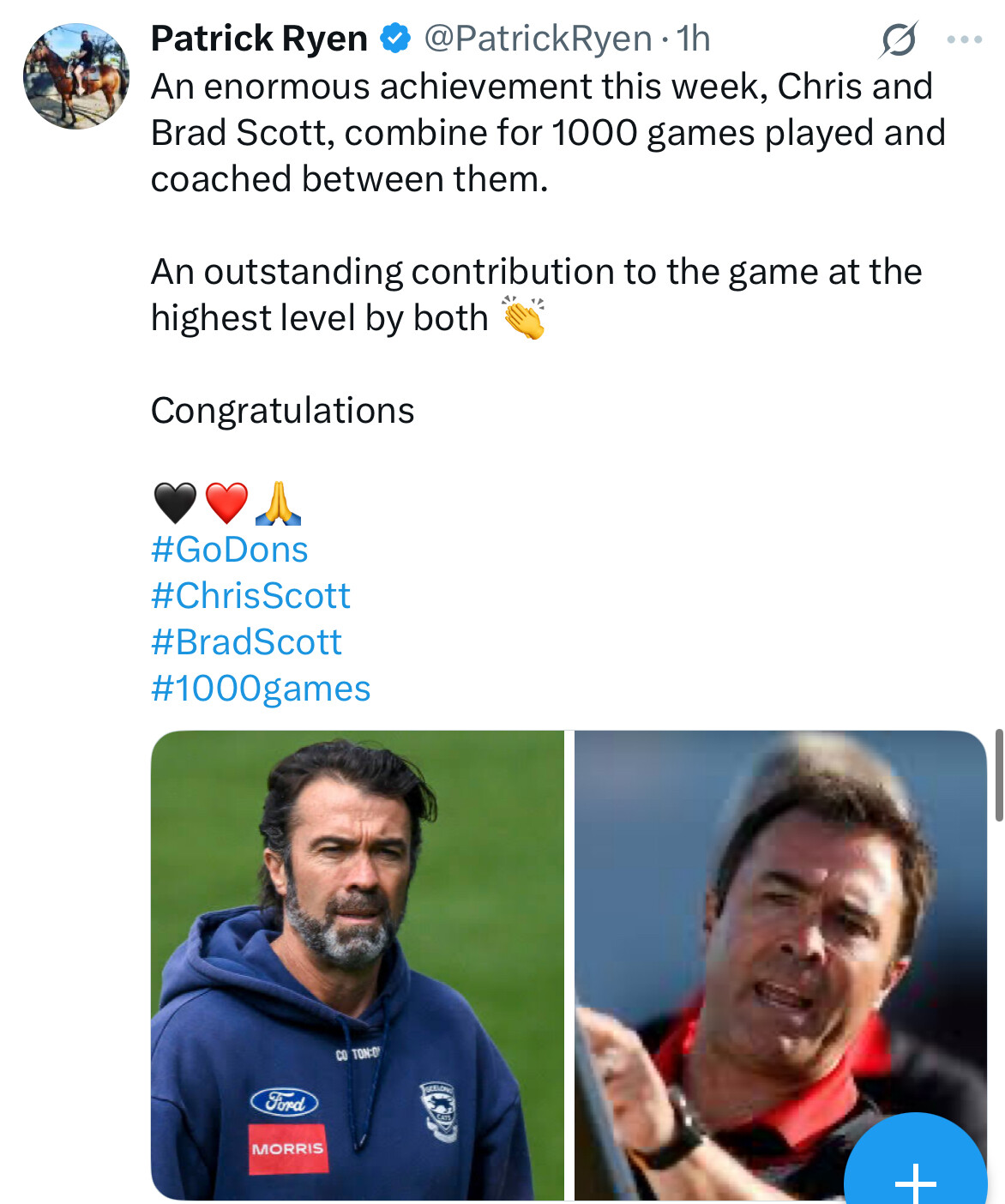Open Patrick Ryen's horse profile avatar

pos(76,77)
